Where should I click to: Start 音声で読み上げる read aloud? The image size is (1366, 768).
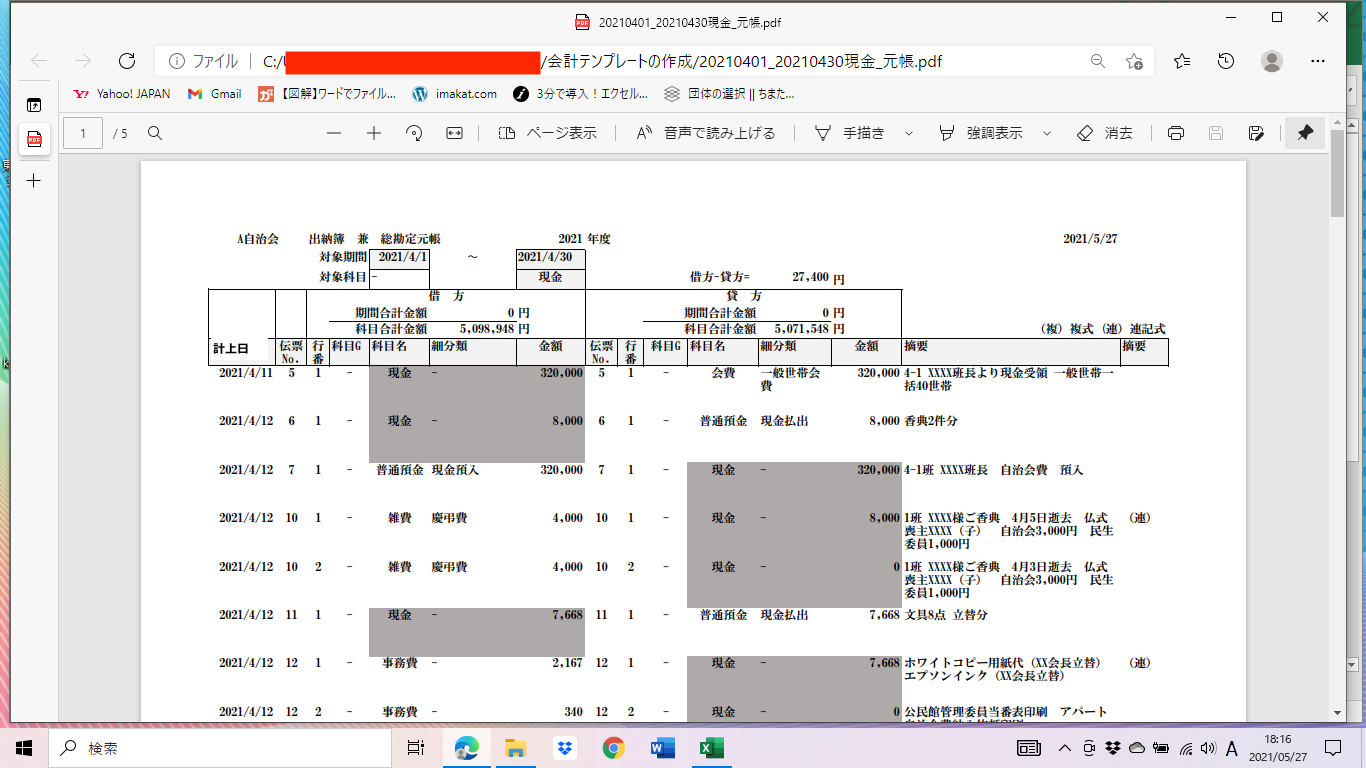(x=706, y=133)
